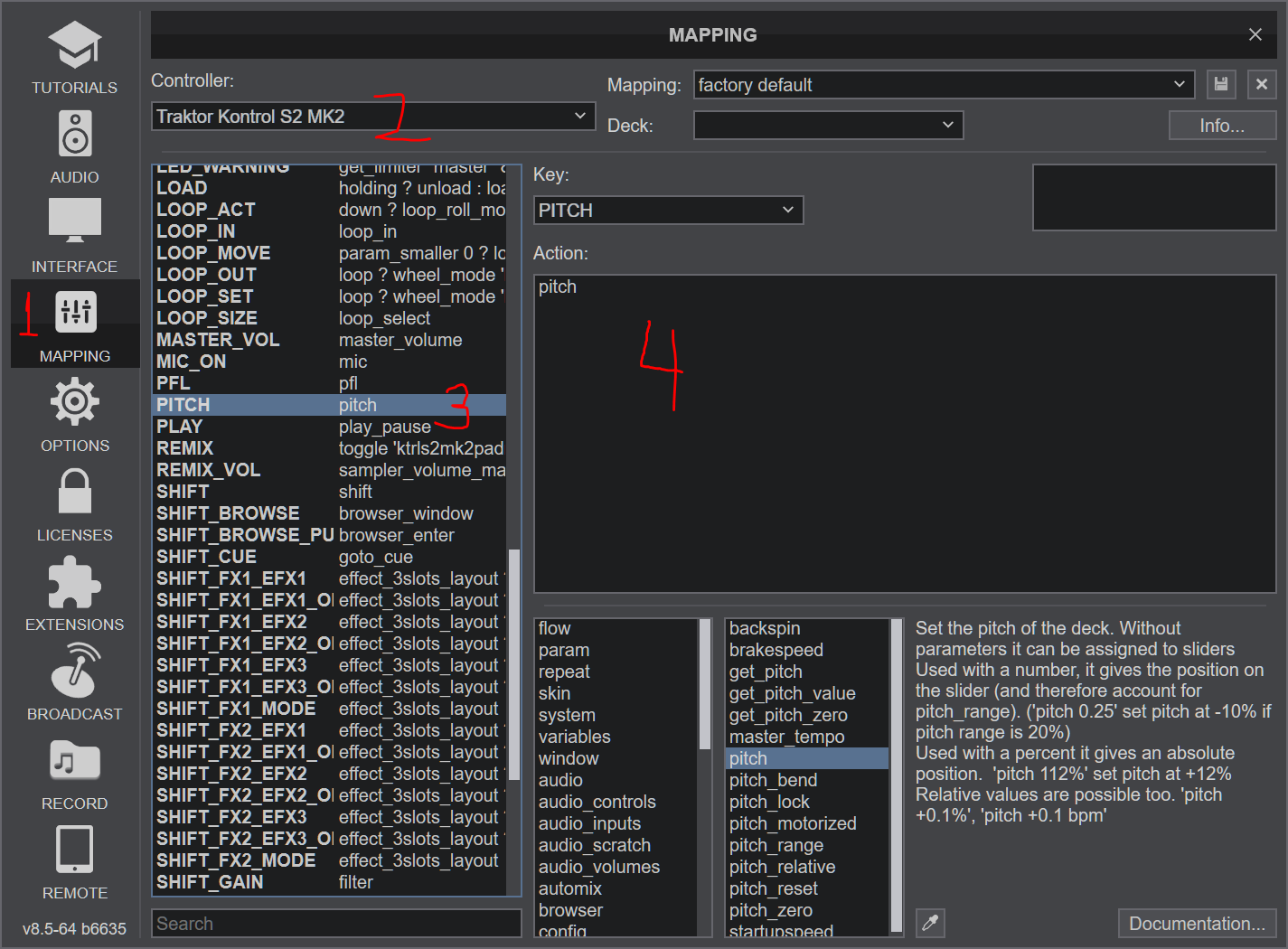1288x949 pixels.
Task: Select the Mapping sliders icon
Action: (x=76, y=312)
